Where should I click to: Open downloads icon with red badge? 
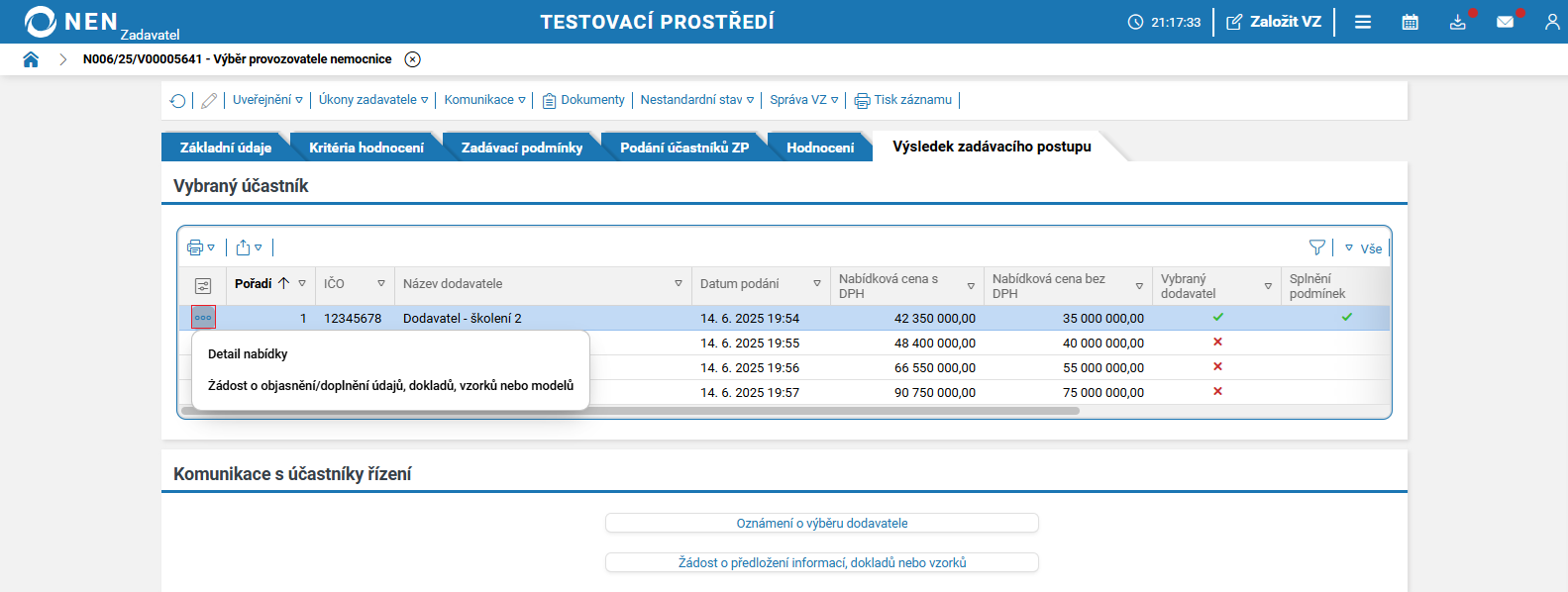1458,22
